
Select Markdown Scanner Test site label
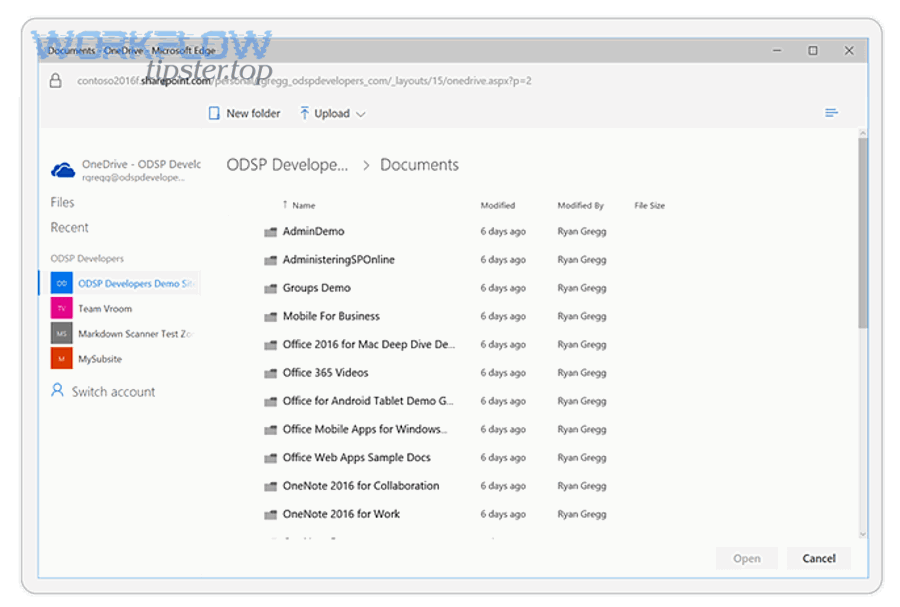[135, 334]
